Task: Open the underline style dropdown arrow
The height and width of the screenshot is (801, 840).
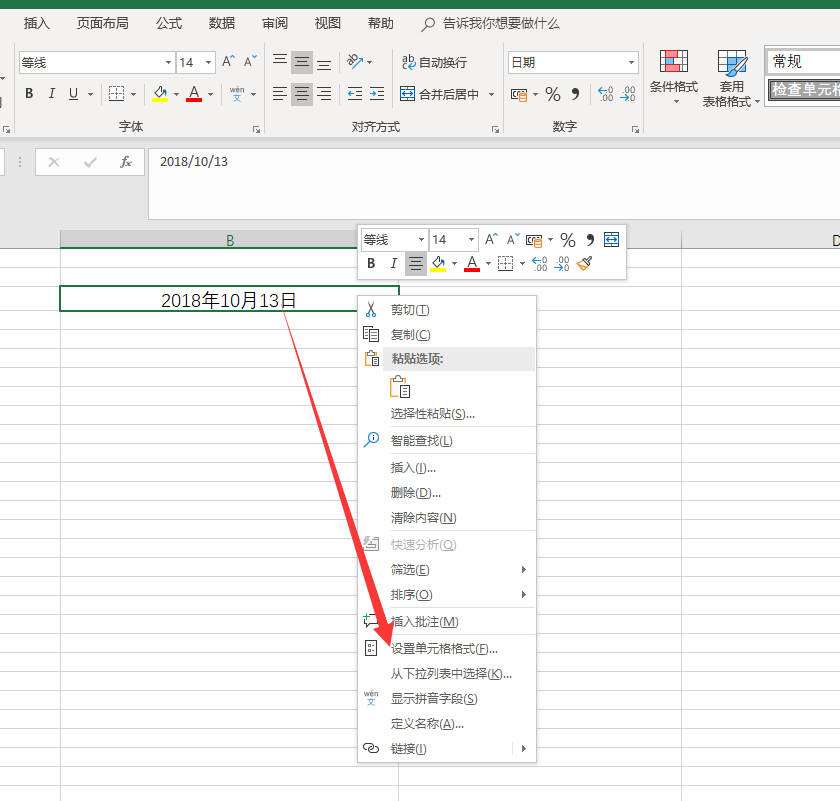Action: pyautogui.click(x=90, y=94)
